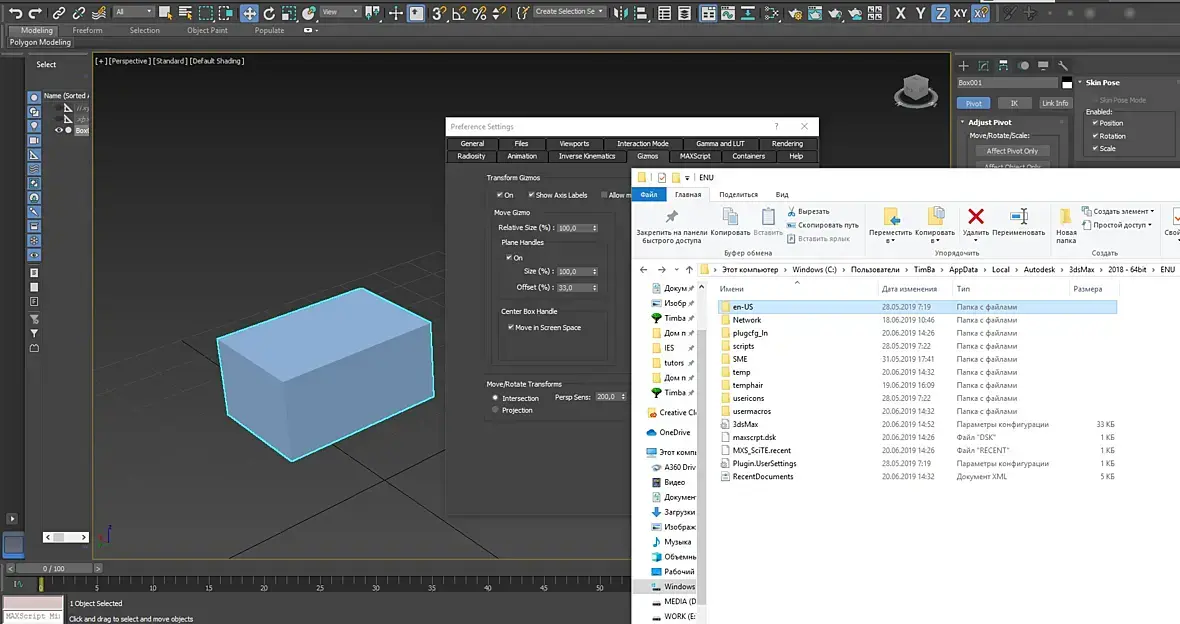Open the View reference coordinate dropdown
This screenshot has width=1180, height=624.
point(340,11)
